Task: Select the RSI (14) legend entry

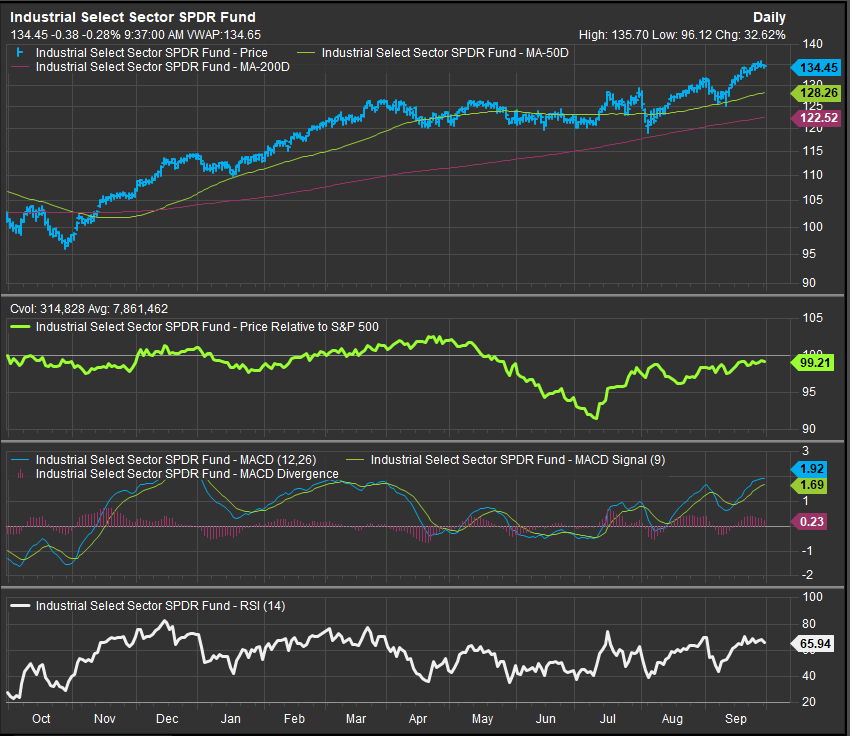Action: tap(160, 606)
